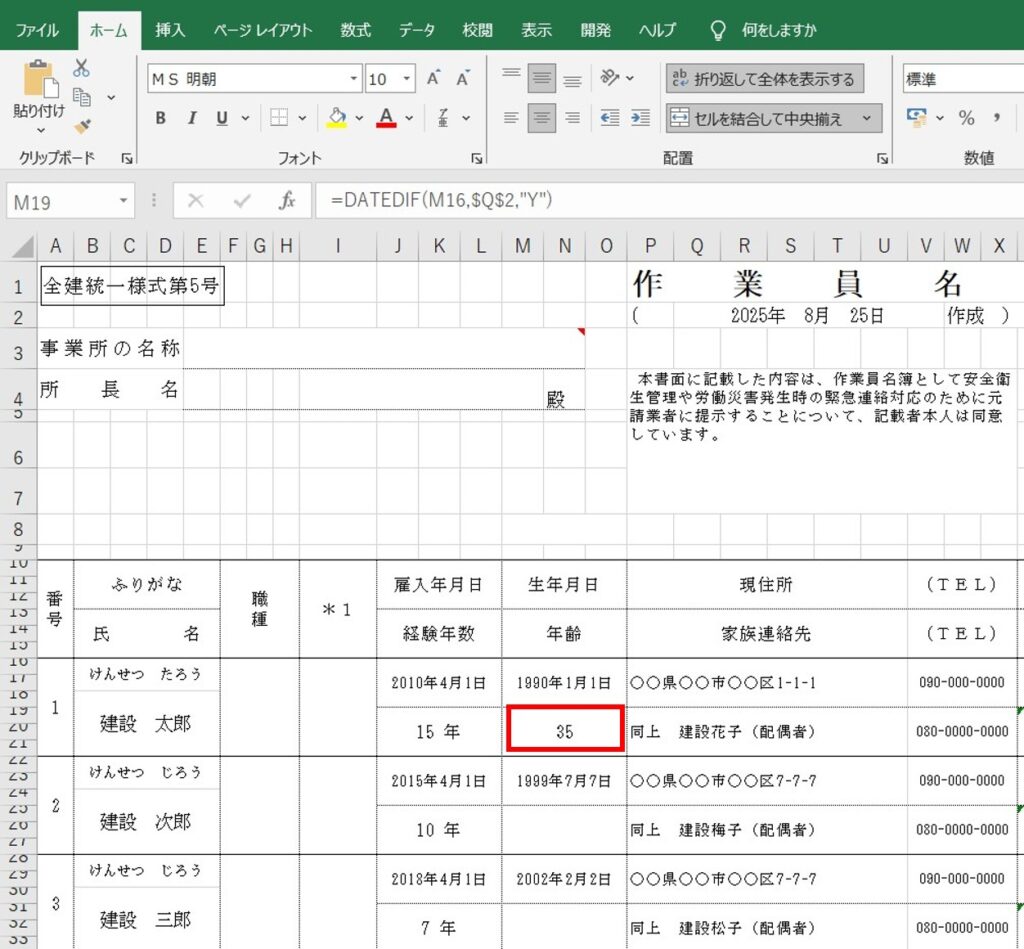Open the font name dropdown MS 明朝
The image size is (1024, 949).
click(x=353, y=79)
